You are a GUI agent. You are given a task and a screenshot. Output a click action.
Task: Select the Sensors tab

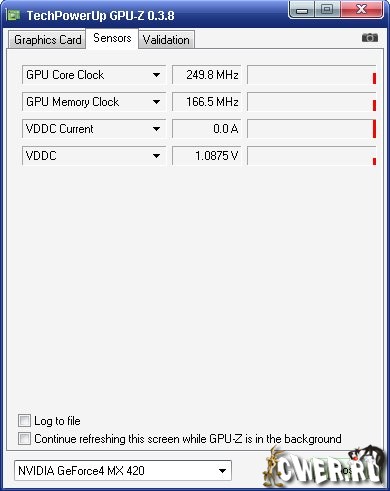[112, 38]
